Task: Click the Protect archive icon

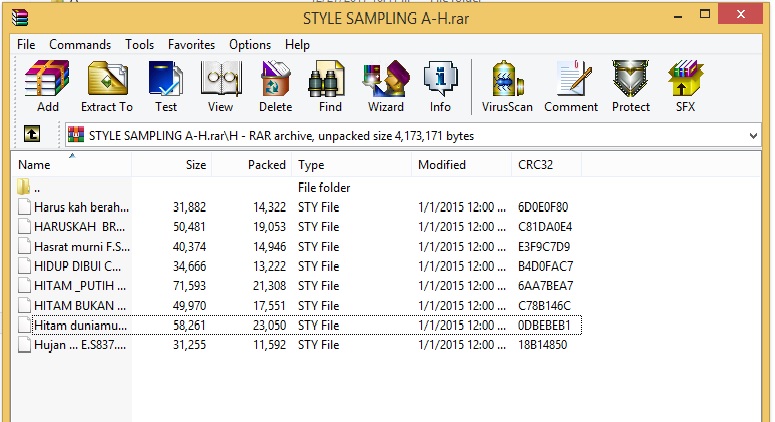Action: (x=630, y=85)
